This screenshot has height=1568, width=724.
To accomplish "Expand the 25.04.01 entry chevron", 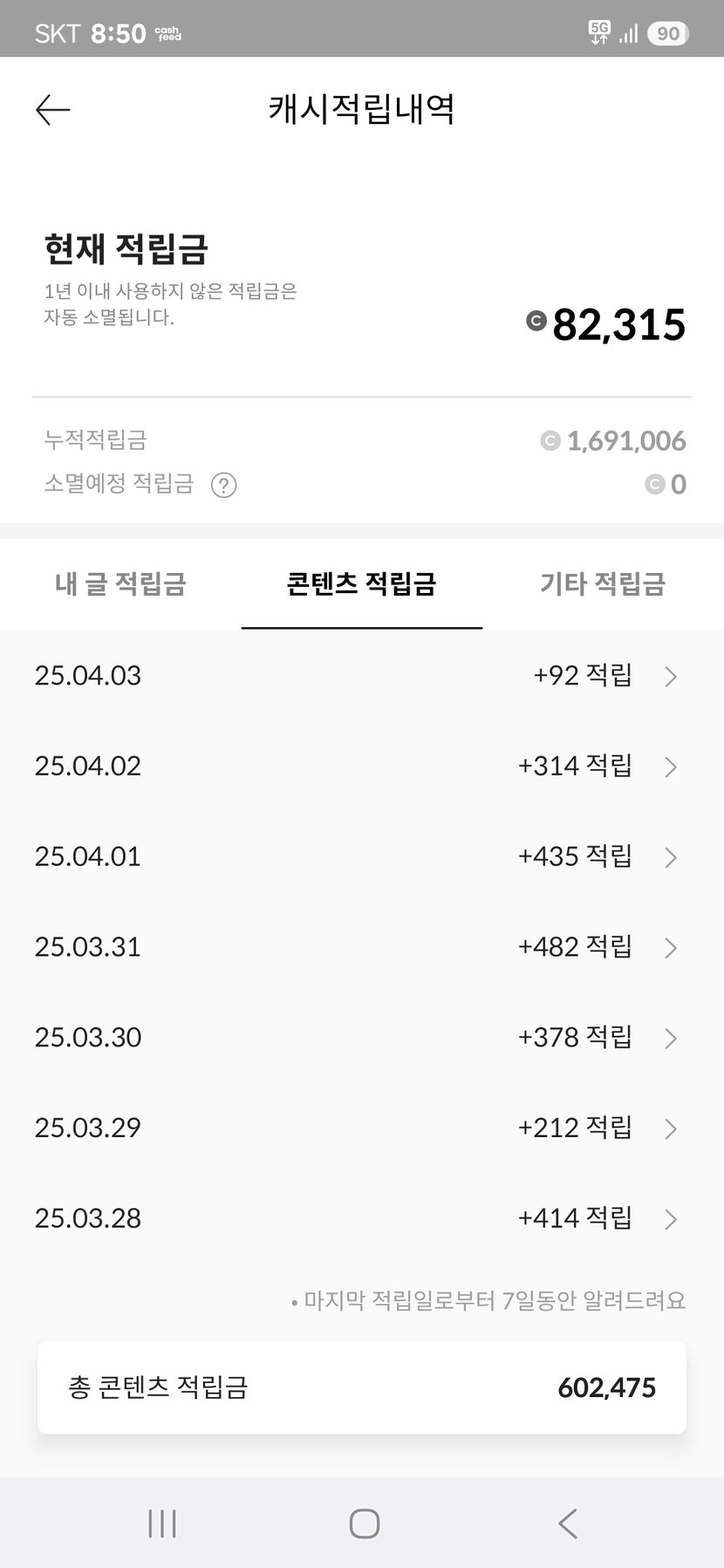I will pyautogui.click(x=670, y=857).
